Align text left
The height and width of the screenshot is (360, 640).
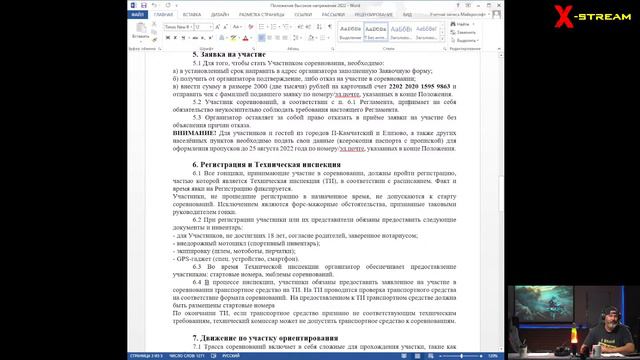click(262, 38)
